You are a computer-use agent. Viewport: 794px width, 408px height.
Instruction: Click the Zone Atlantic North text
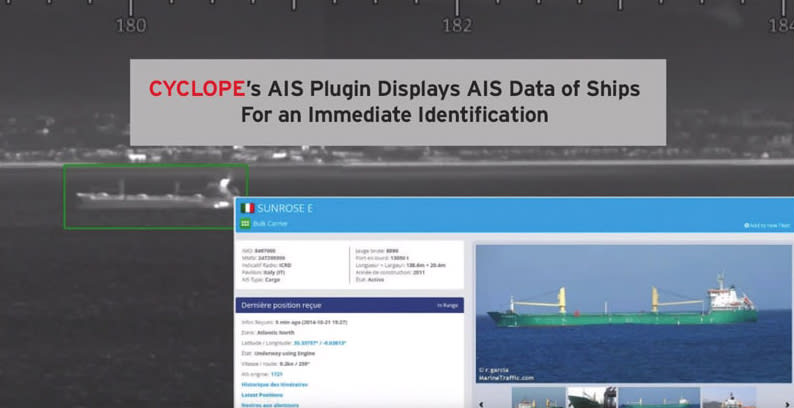pos(268,333)
